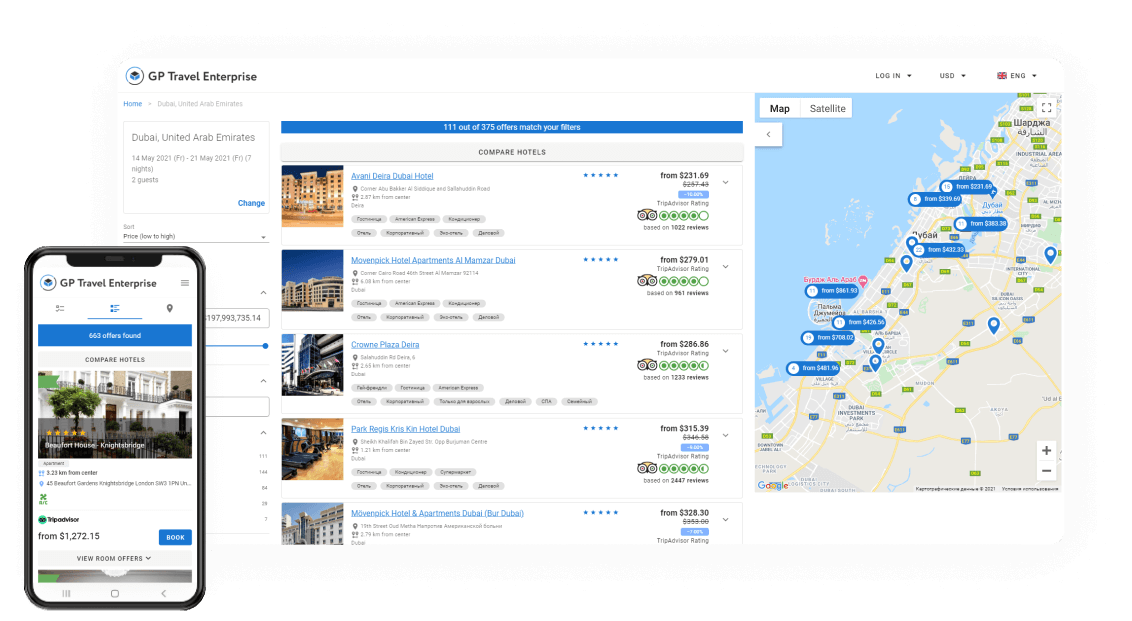Open the Avani Deira Dubai Hotel link

[392, 176]
